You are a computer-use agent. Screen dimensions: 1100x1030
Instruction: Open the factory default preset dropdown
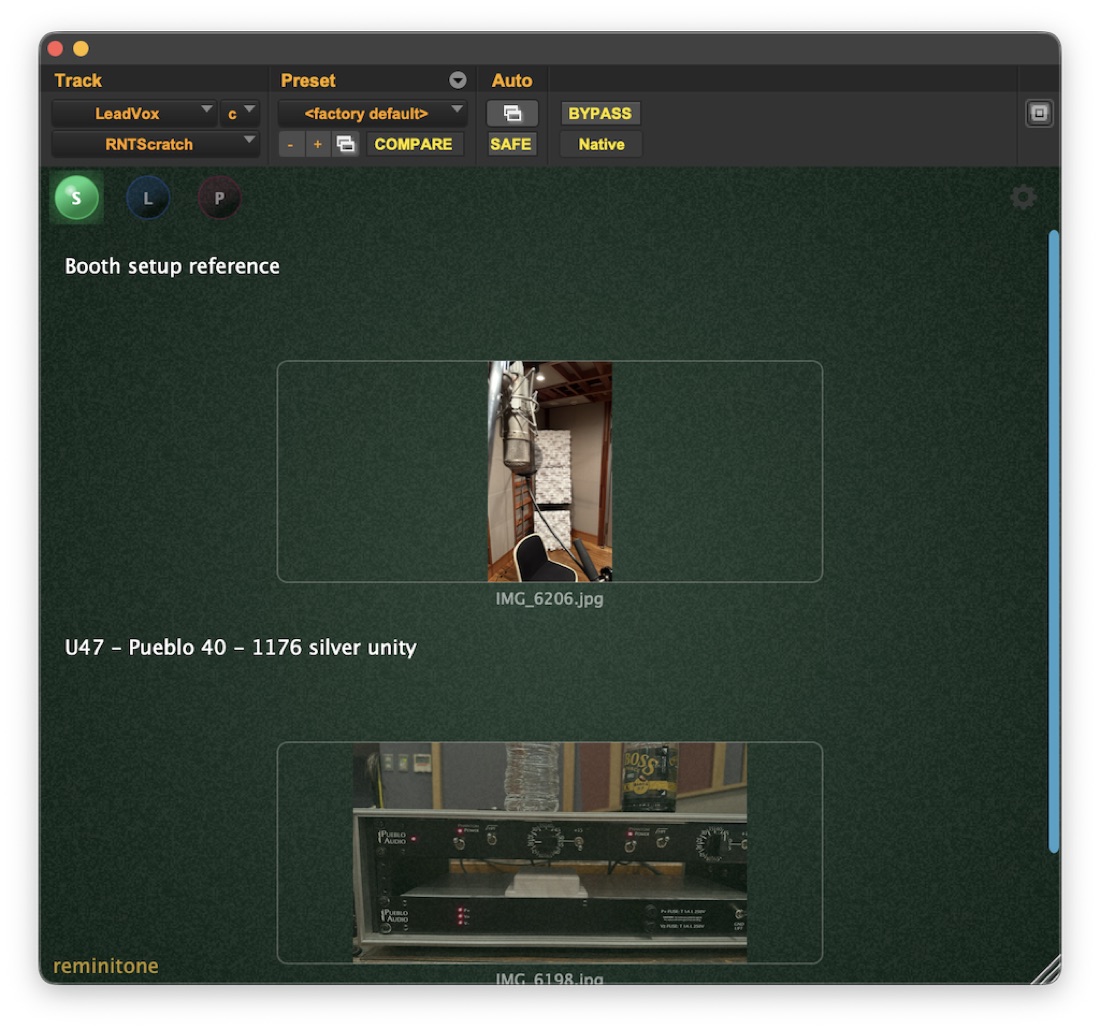coord(372,113)
